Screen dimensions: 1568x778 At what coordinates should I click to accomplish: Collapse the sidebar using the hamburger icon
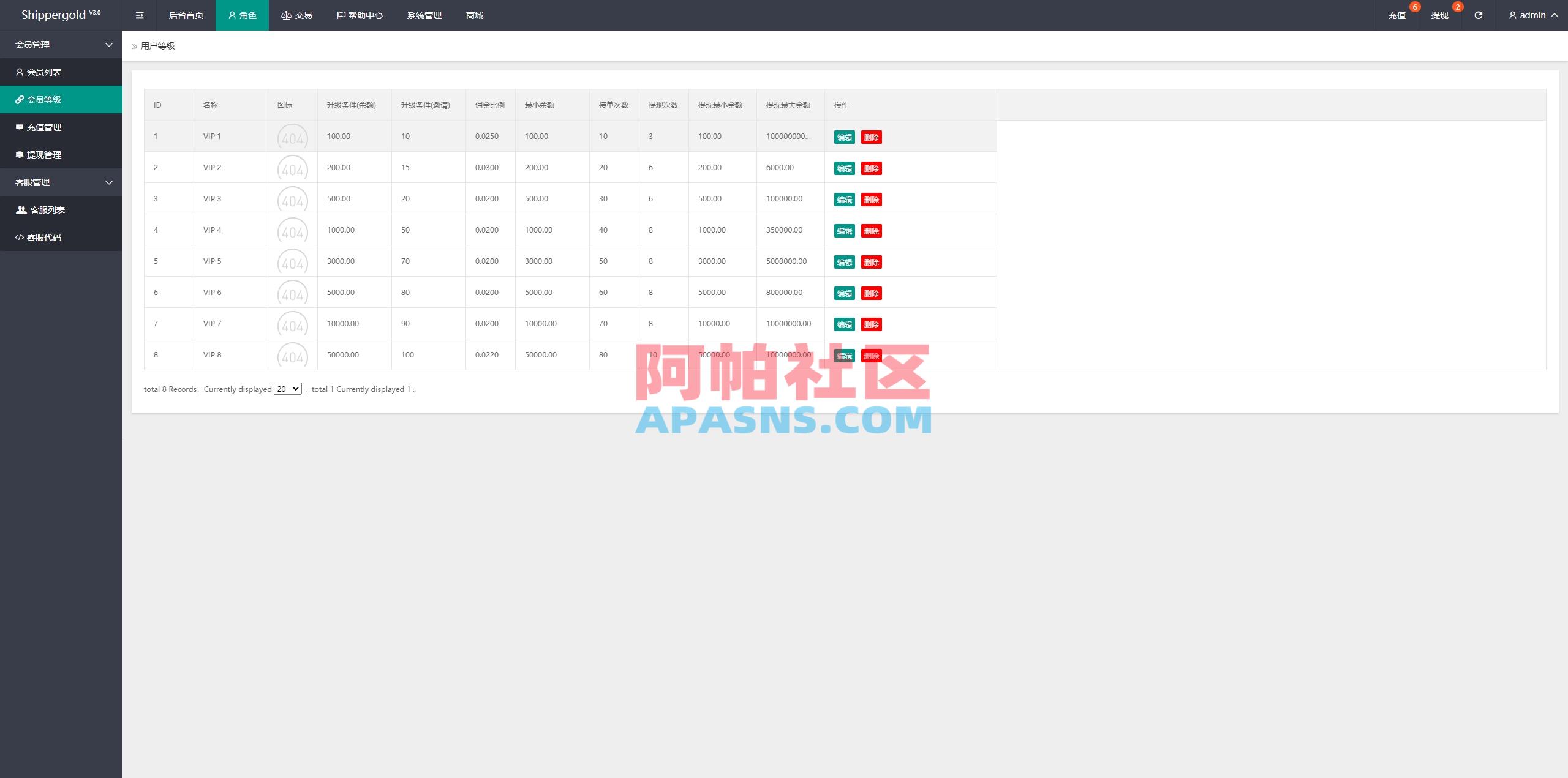coord(139,15)
